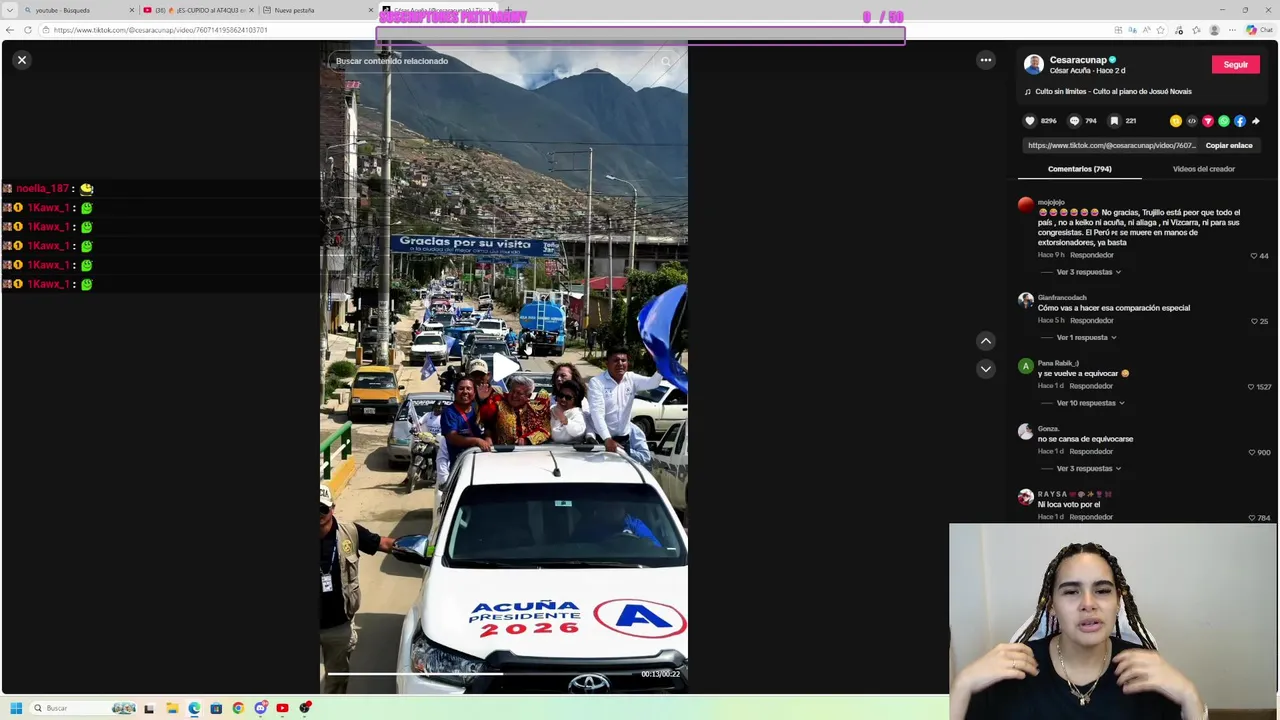Switch to Comentarios (794) tab

(x=1080, y=169)
